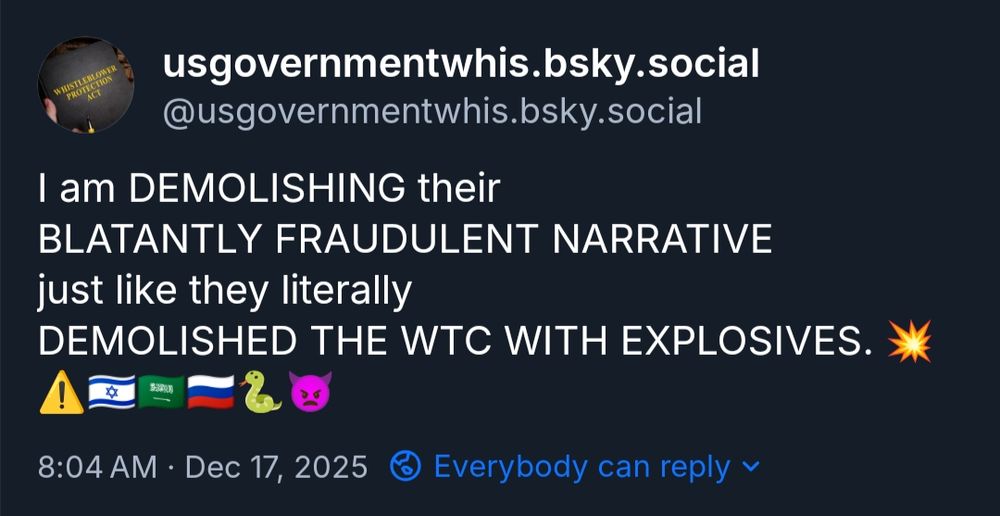Select the Israel flag emoji
The height and width of the screenshot is (516, 1000).
coord(112,392)
